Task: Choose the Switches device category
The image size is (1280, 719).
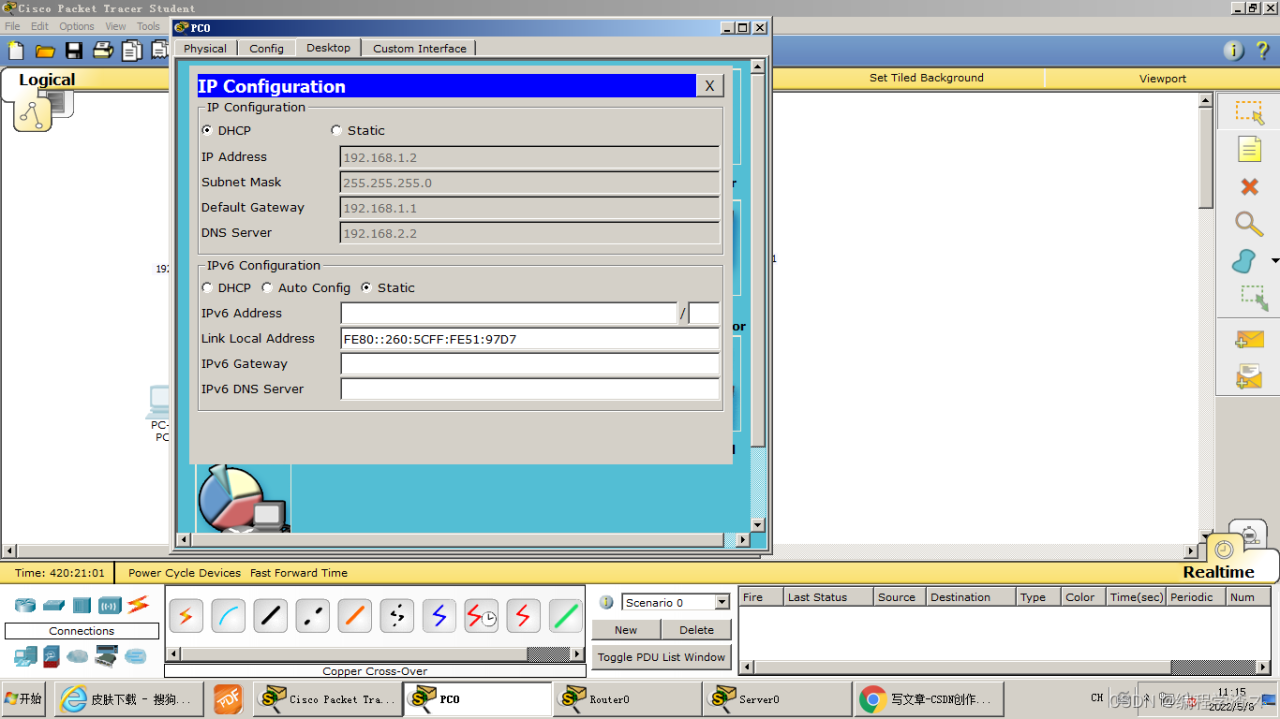Action: coord(53,605)
